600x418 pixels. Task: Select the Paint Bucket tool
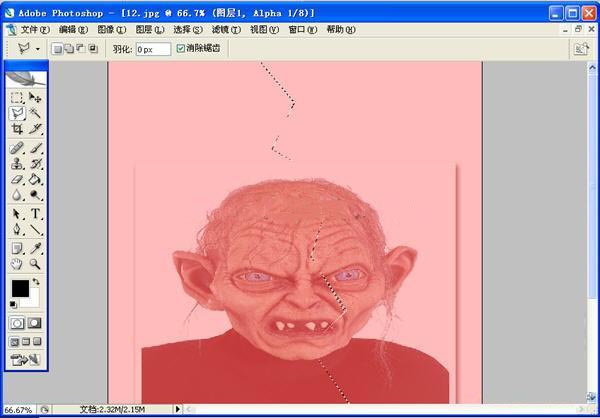pos(35,179)
